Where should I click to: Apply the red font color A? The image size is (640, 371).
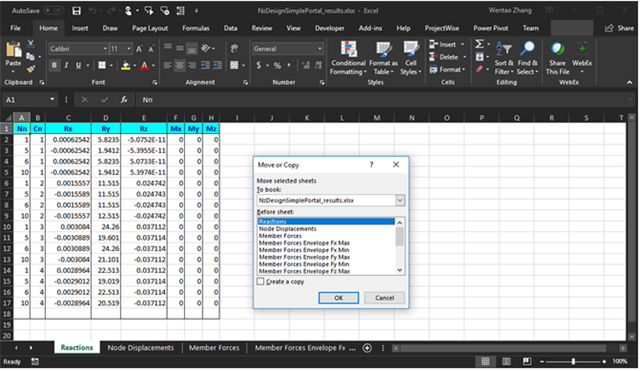coord(144,65)
